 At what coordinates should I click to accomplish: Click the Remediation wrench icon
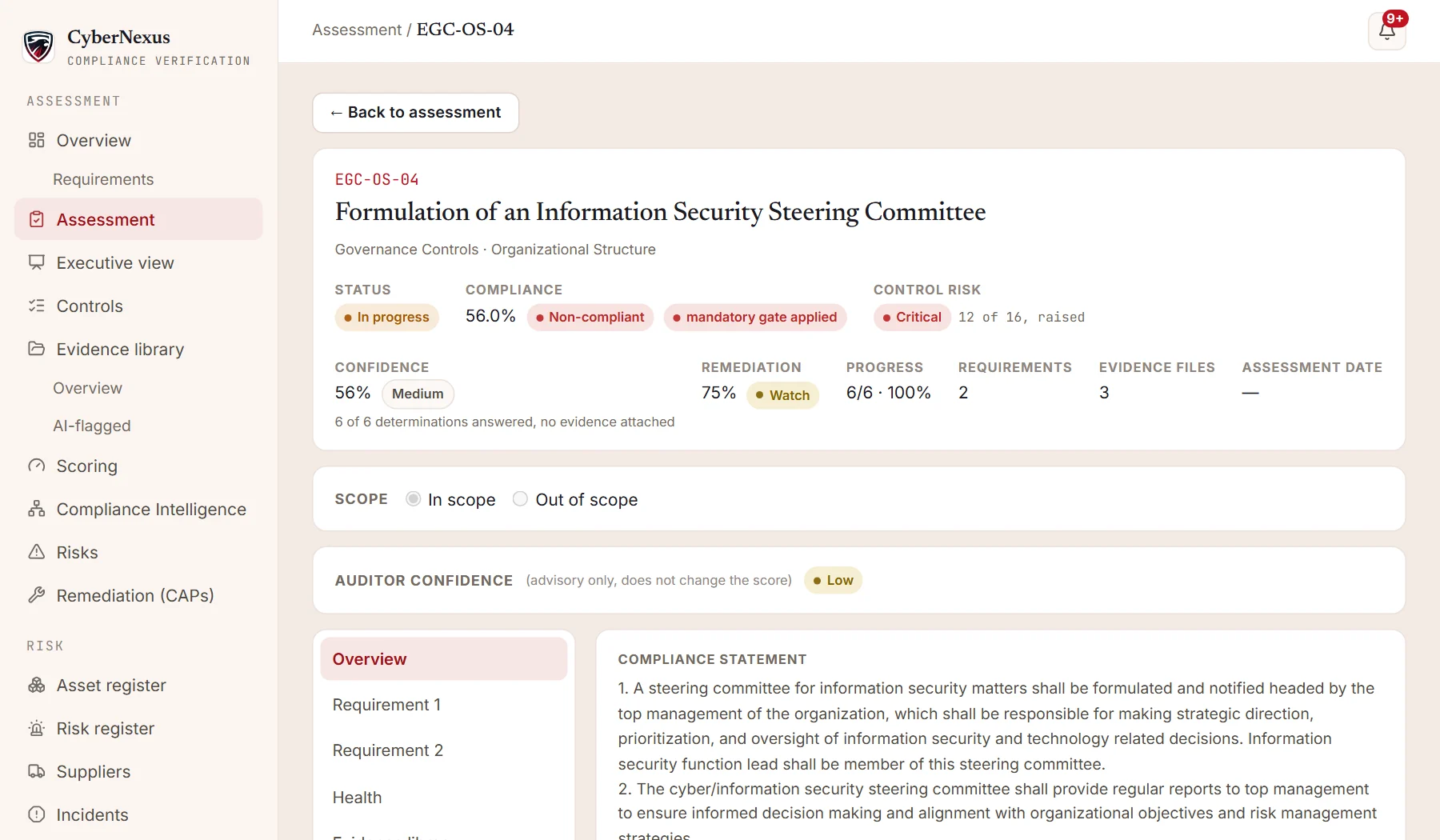(37, 595)
